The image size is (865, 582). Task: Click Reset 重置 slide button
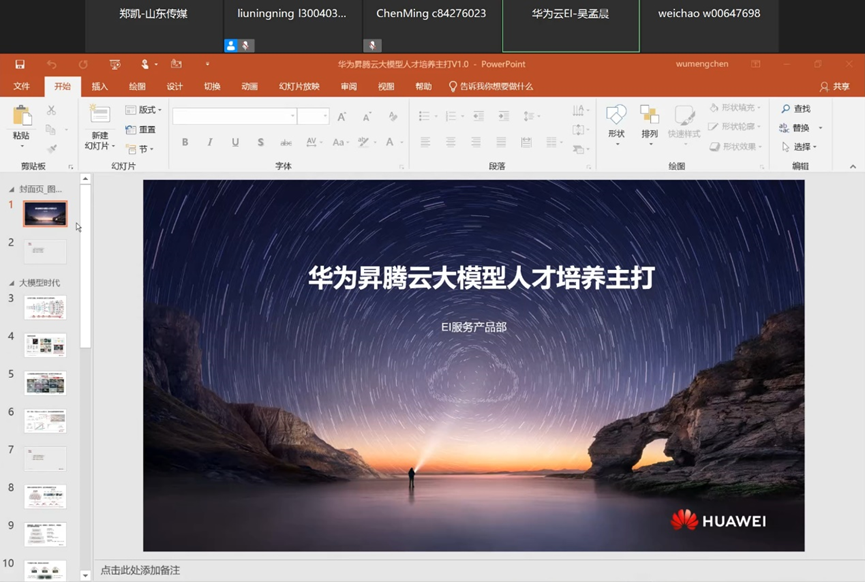[x=141, y=130]
